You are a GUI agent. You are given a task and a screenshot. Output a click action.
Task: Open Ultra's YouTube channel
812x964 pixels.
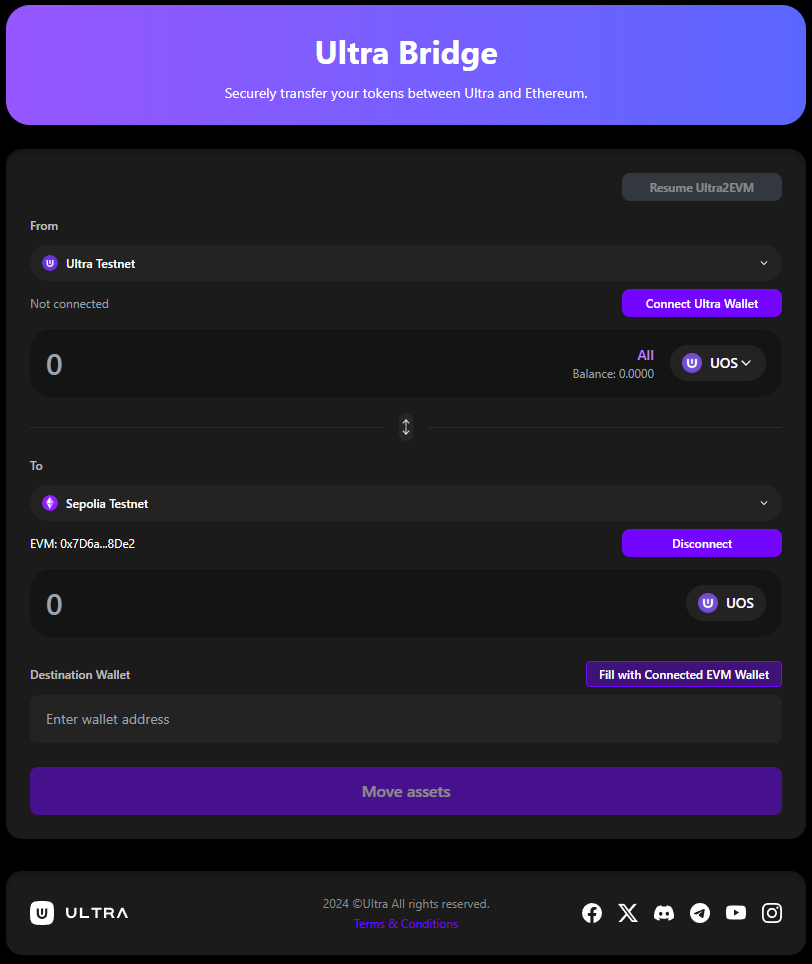tap(736, 913)
